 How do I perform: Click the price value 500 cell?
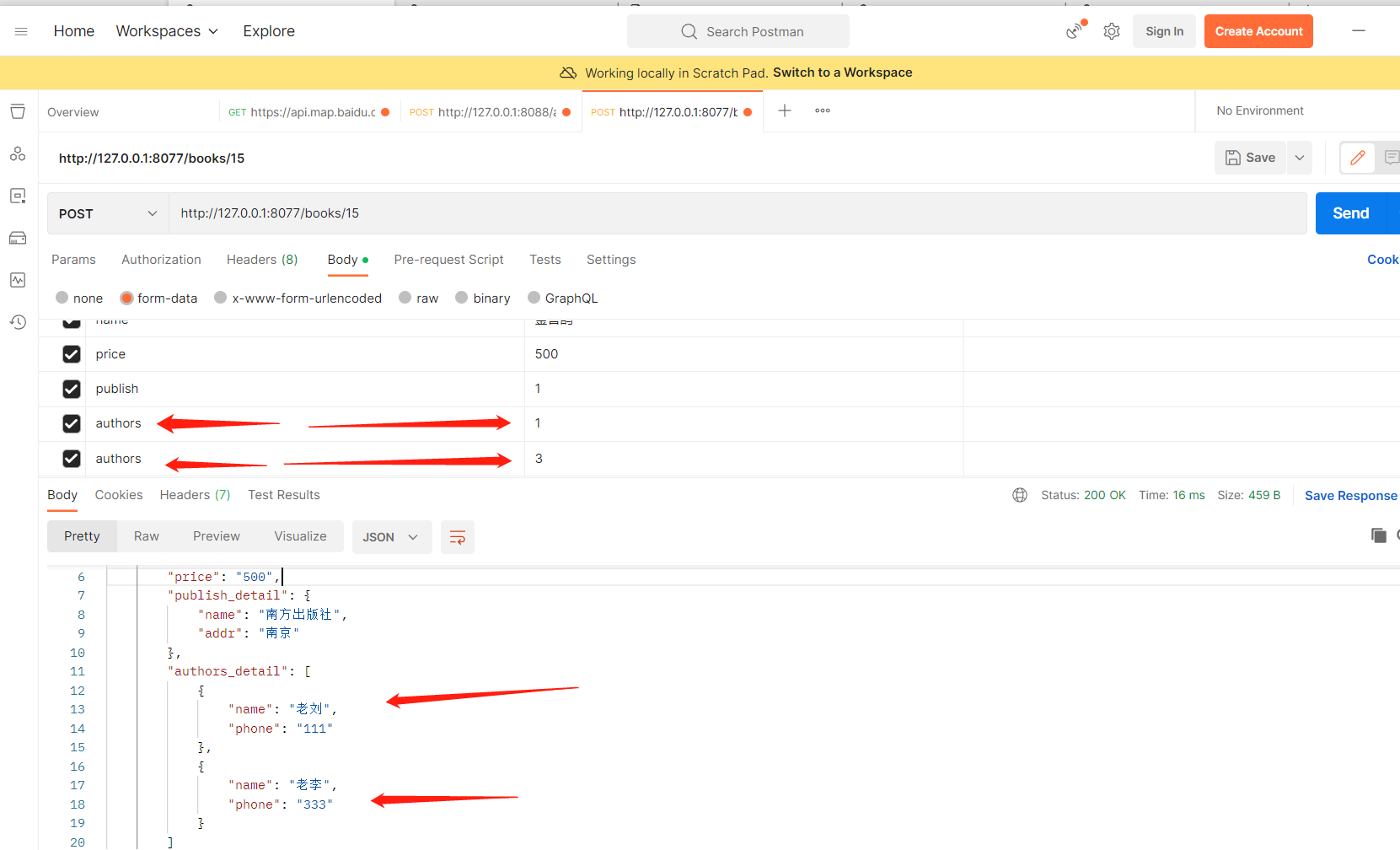(743, 354)
